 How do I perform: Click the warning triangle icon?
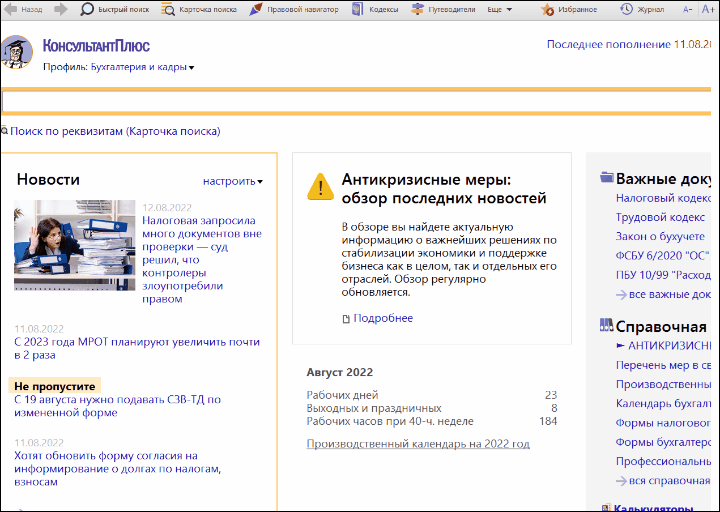click(x=321, y=186)
